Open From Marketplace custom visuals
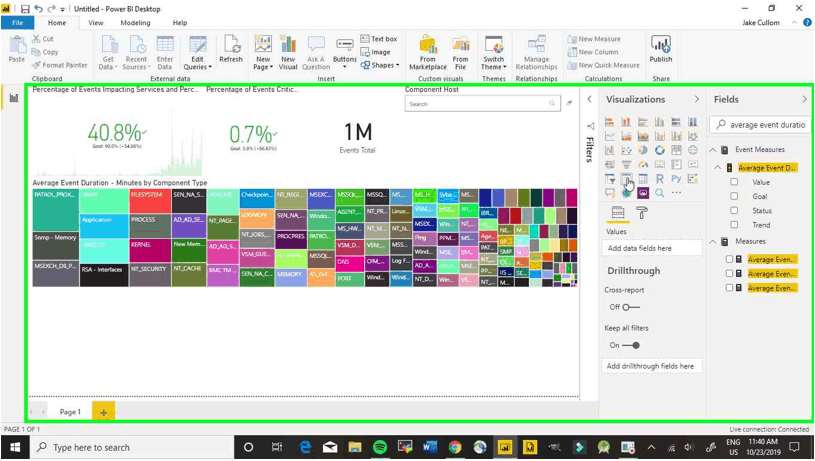This screenshot has width=815, height=461. (x=428, y=52)
